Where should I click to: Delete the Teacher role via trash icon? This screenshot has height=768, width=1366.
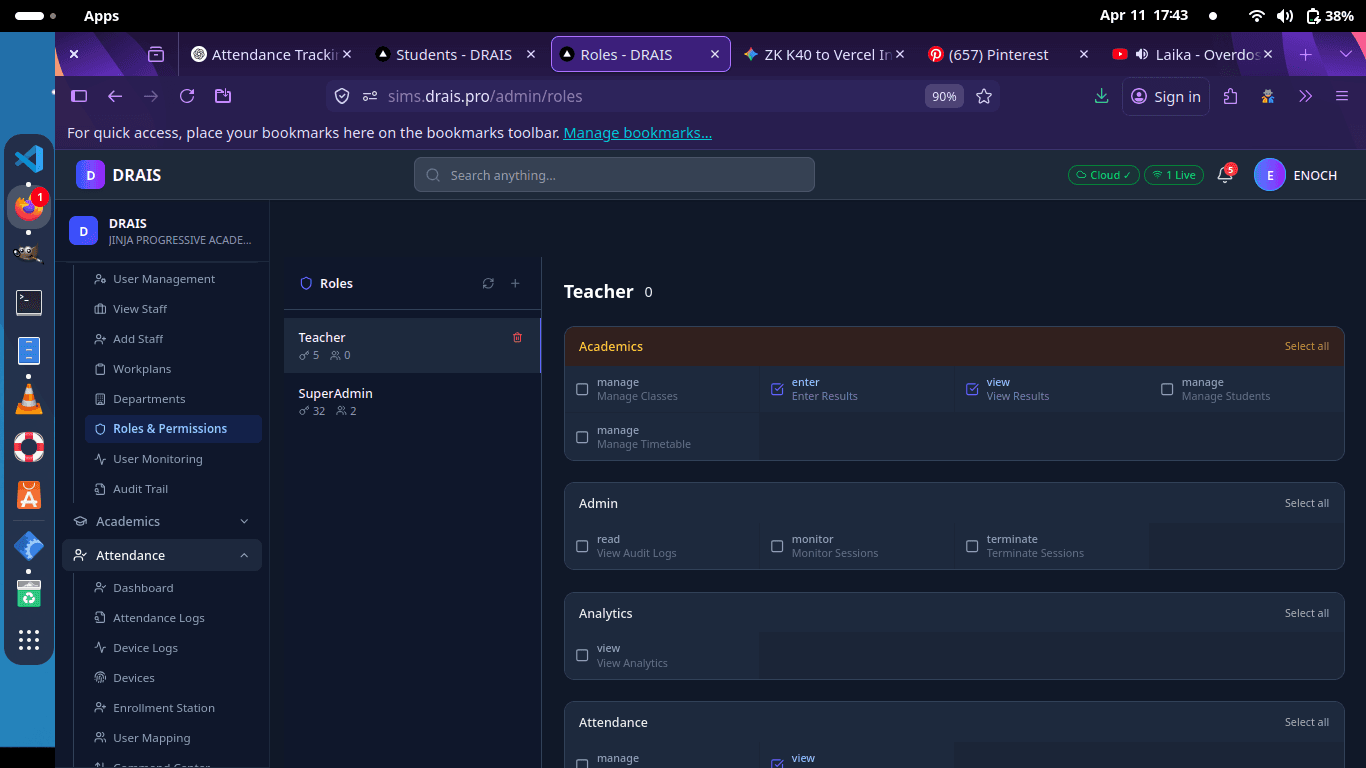517,338
